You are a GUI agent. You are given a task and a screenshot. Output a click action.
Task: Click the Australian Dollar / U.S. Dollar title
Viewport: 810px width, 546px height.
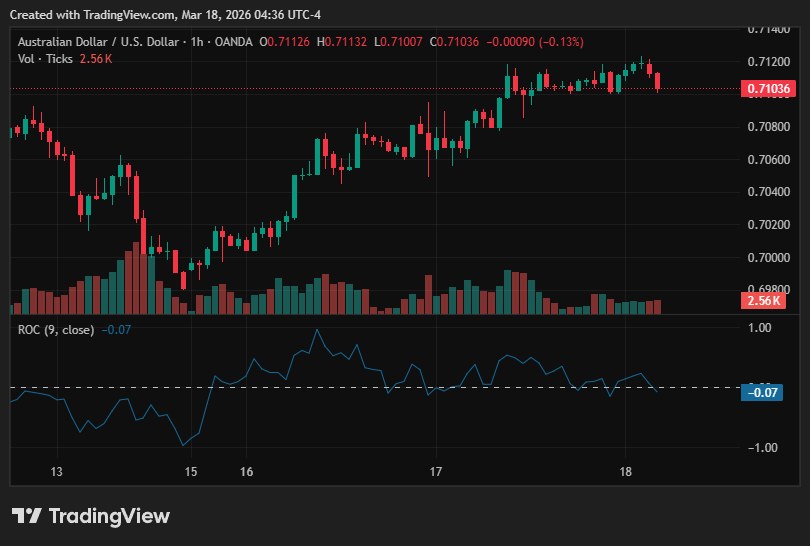coord(99,42)
